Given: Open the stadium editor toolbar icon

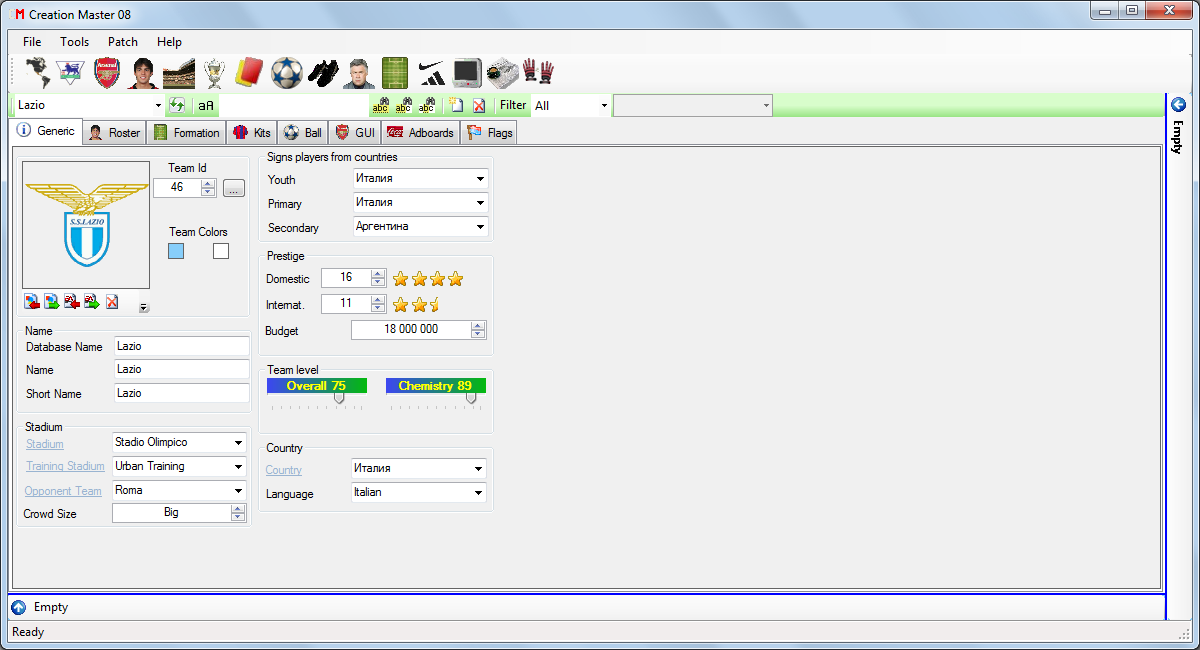Looking at the screenshot, I should [x=179, y=73].
